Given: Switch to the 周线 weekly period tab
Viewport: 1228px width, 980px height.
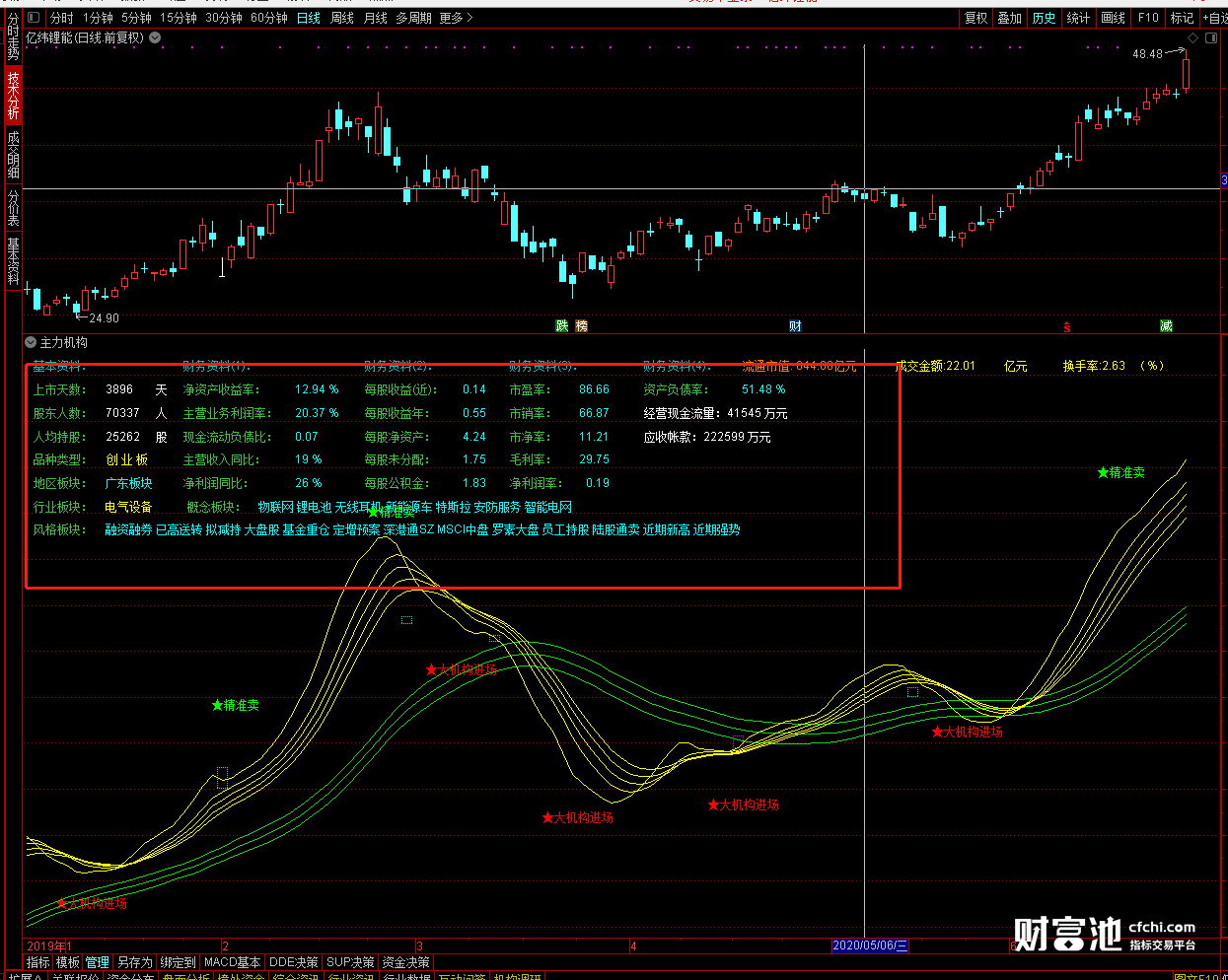Looking at the screenshot, I should (x=341, y=18).
